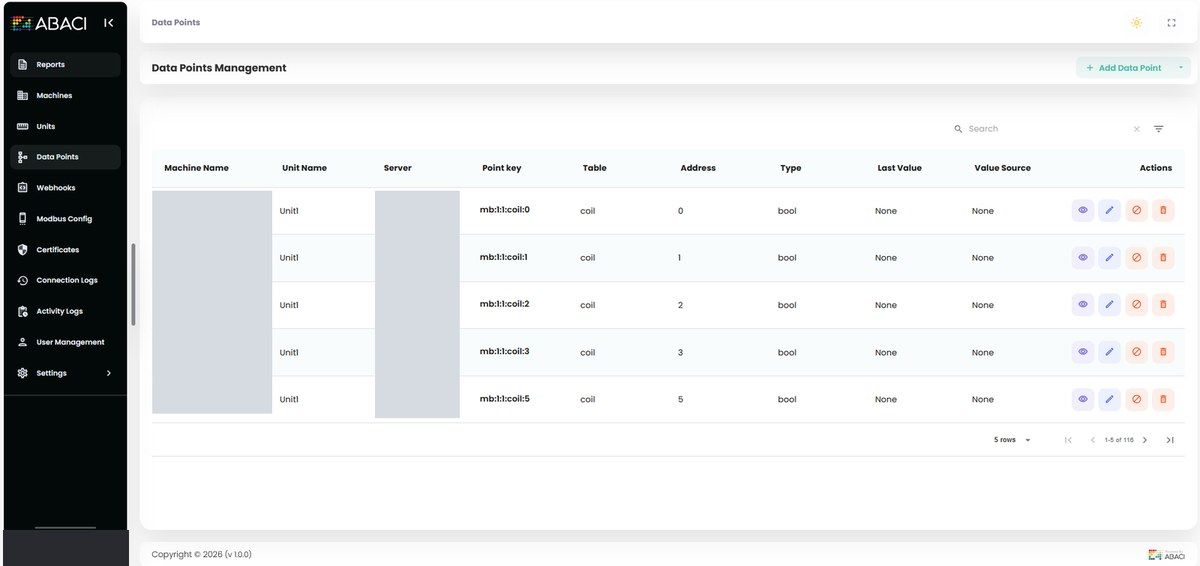
Task: Sort by the Type column header
Action: pos(791,168)
